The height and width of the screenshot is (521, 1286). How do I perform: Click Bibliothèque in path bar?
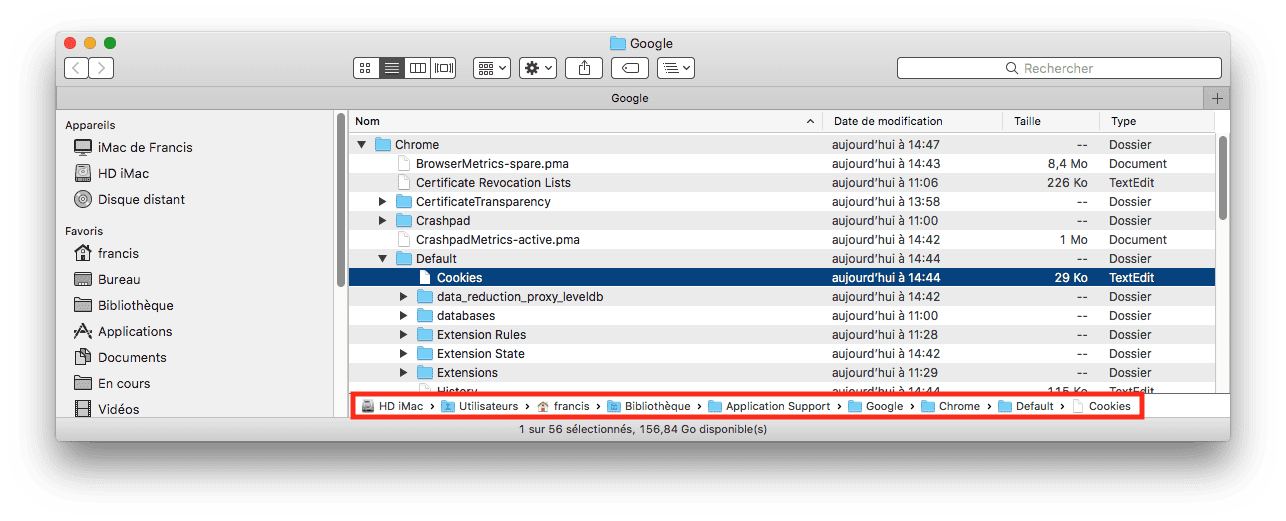[x=648, y=407]
